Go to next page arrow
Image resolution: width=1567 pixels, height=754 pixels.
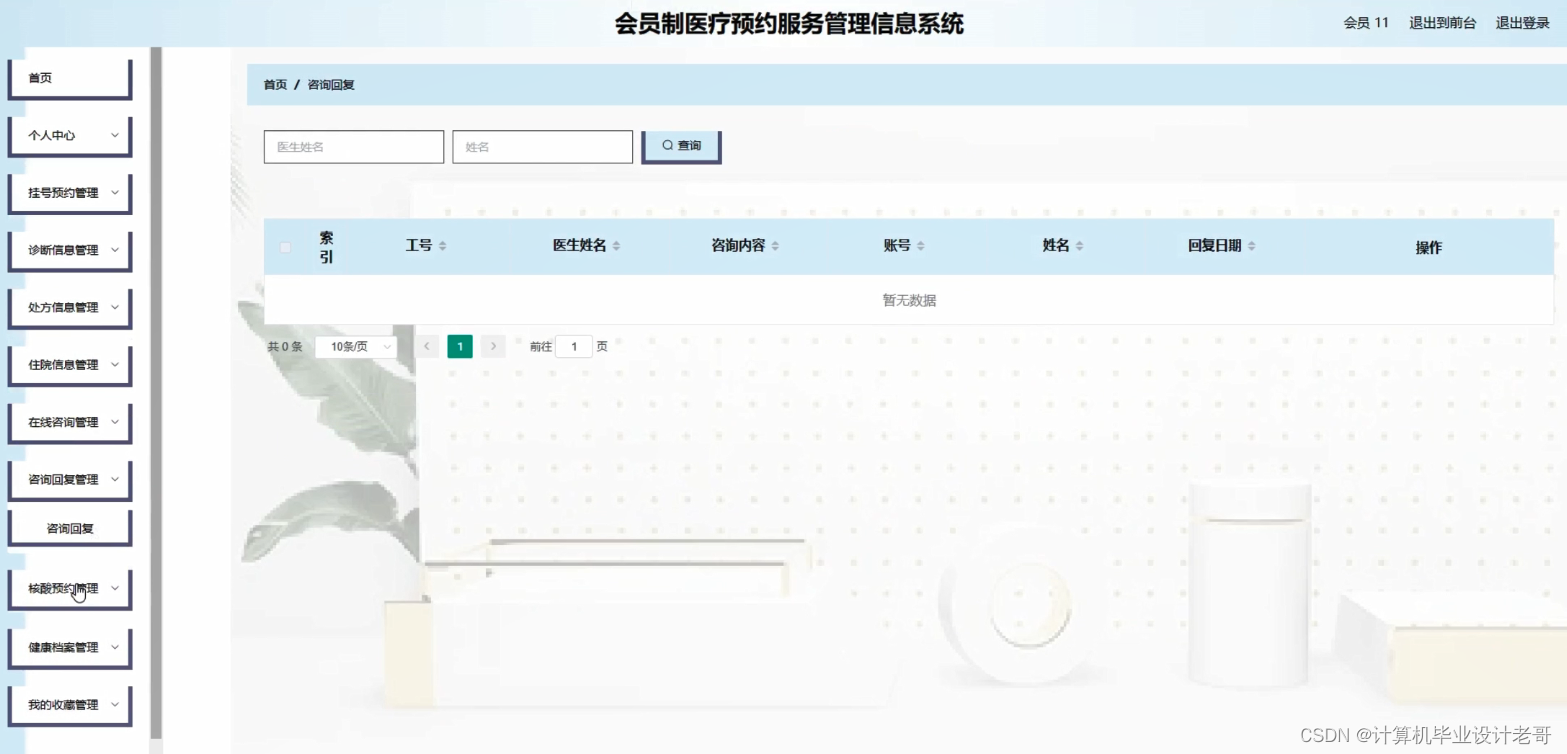point(493,347)
